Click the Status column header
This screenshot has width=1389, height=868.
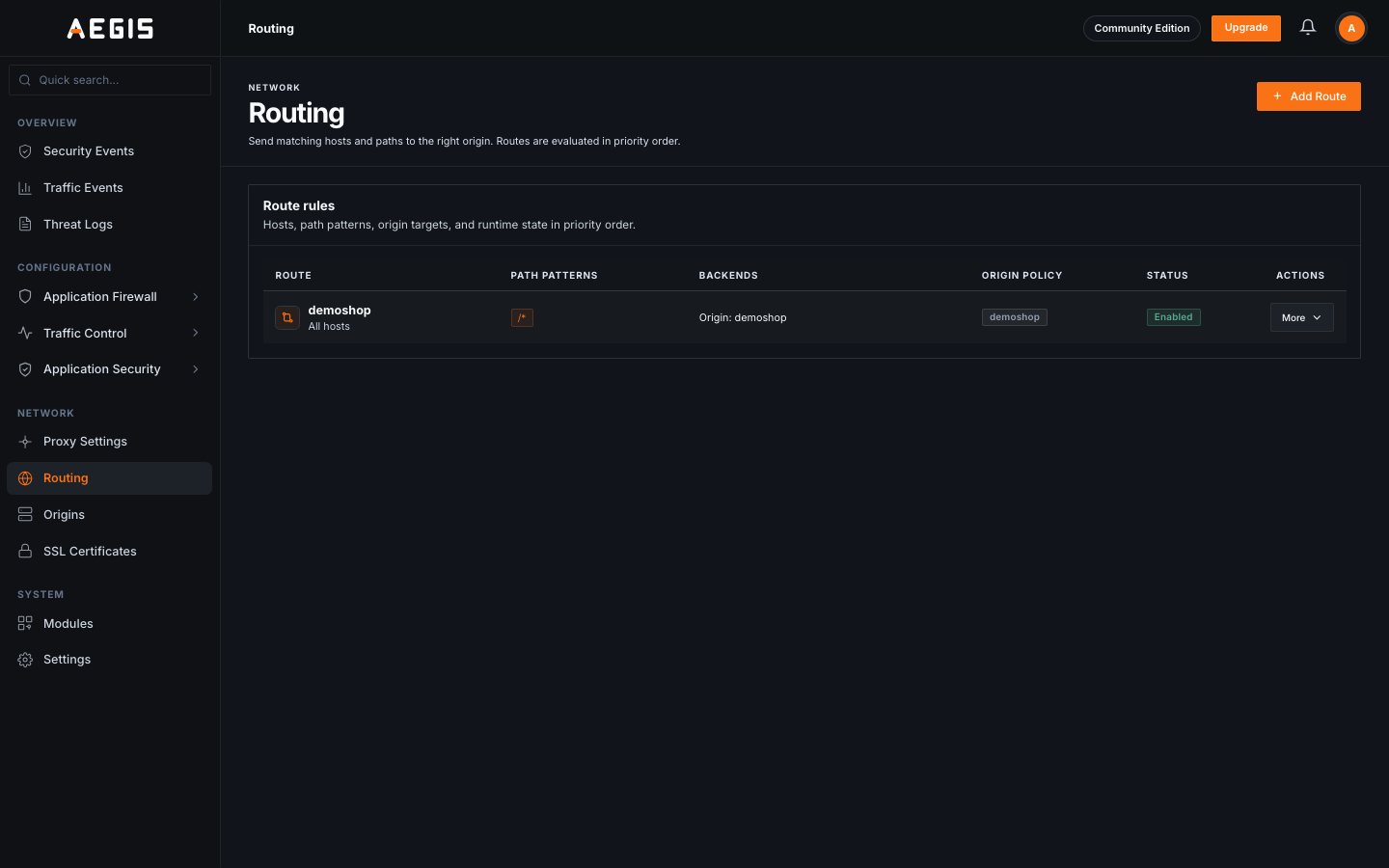point(1167,276)
